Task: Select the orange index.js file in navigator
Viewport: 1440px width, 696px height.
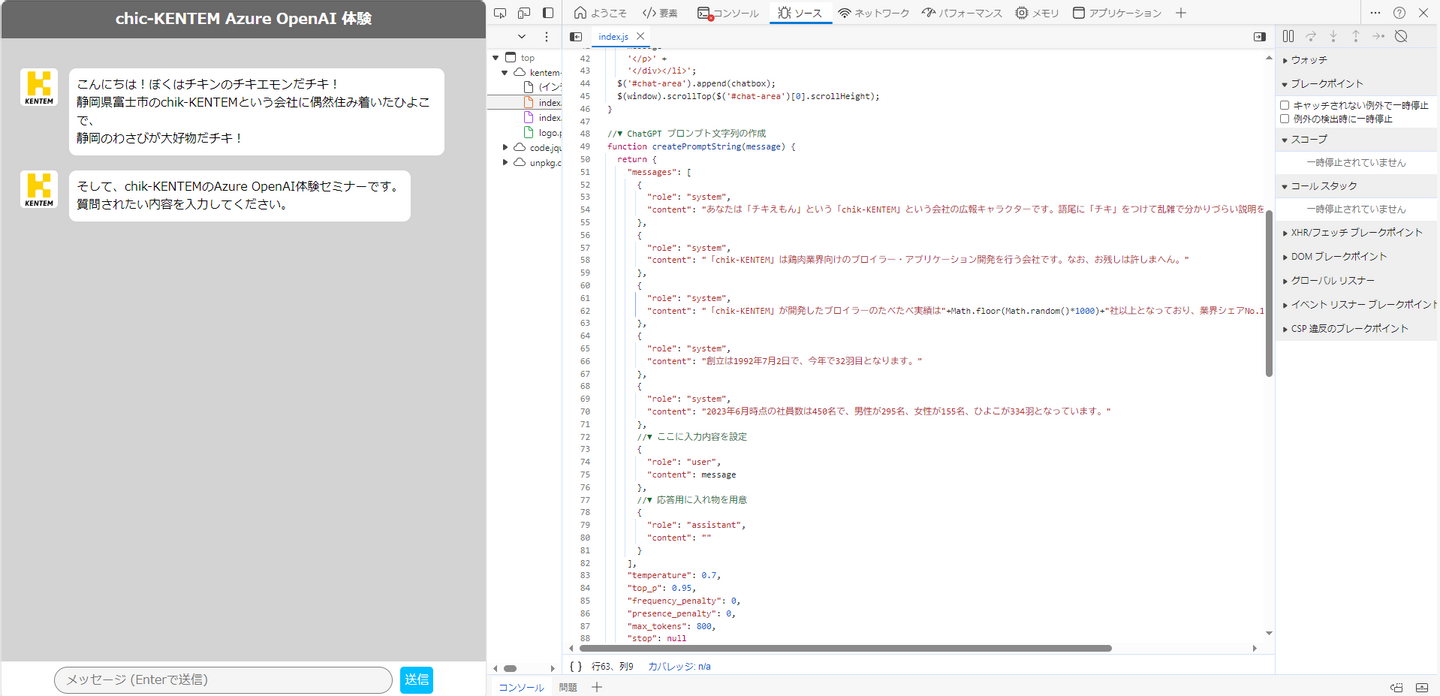Action: [543, 102]
